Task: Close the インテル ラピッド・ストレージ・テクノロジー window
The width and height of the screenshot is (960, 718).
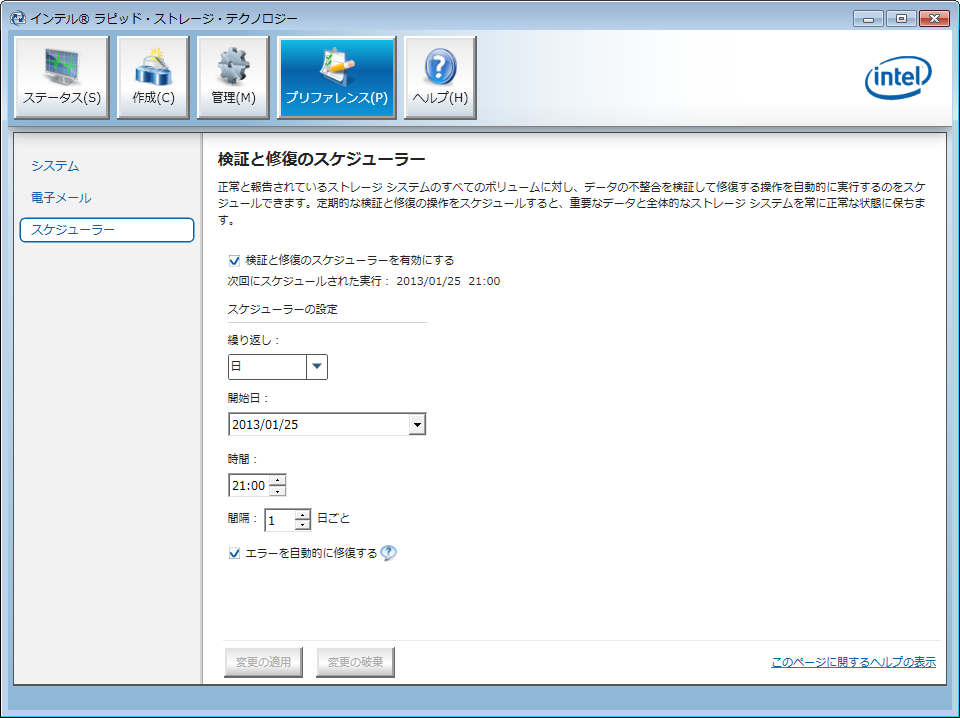Action: [x=934, y=18]
